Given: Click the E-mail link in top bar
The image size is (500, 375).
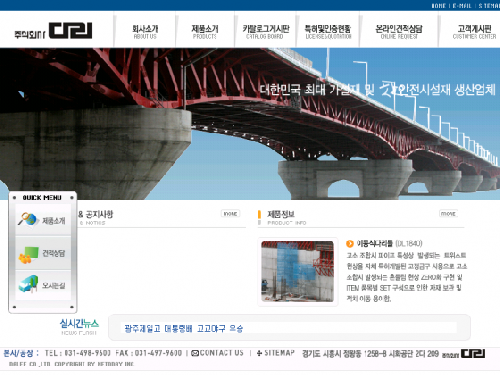Looking at the screenshot, I should tap(462, 6).
